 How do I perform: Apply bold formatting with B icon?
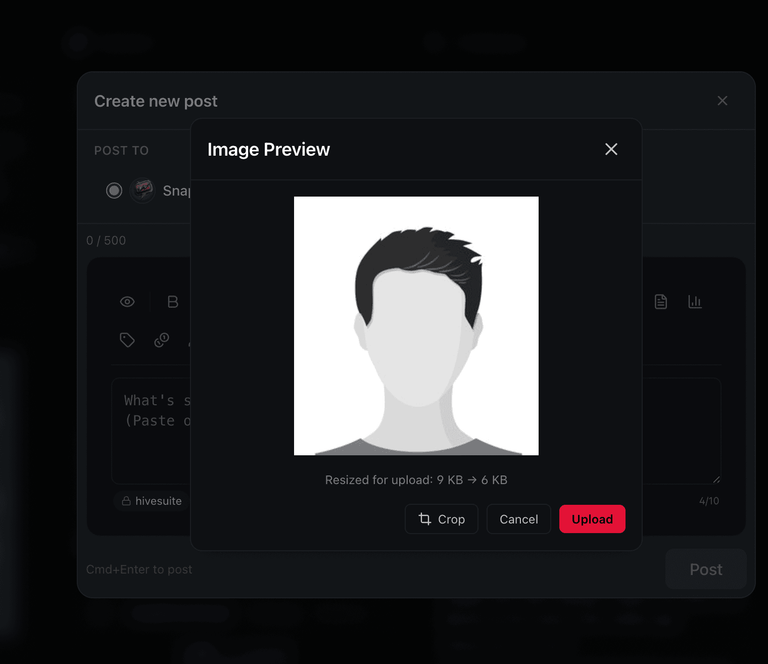coord(172,302)
